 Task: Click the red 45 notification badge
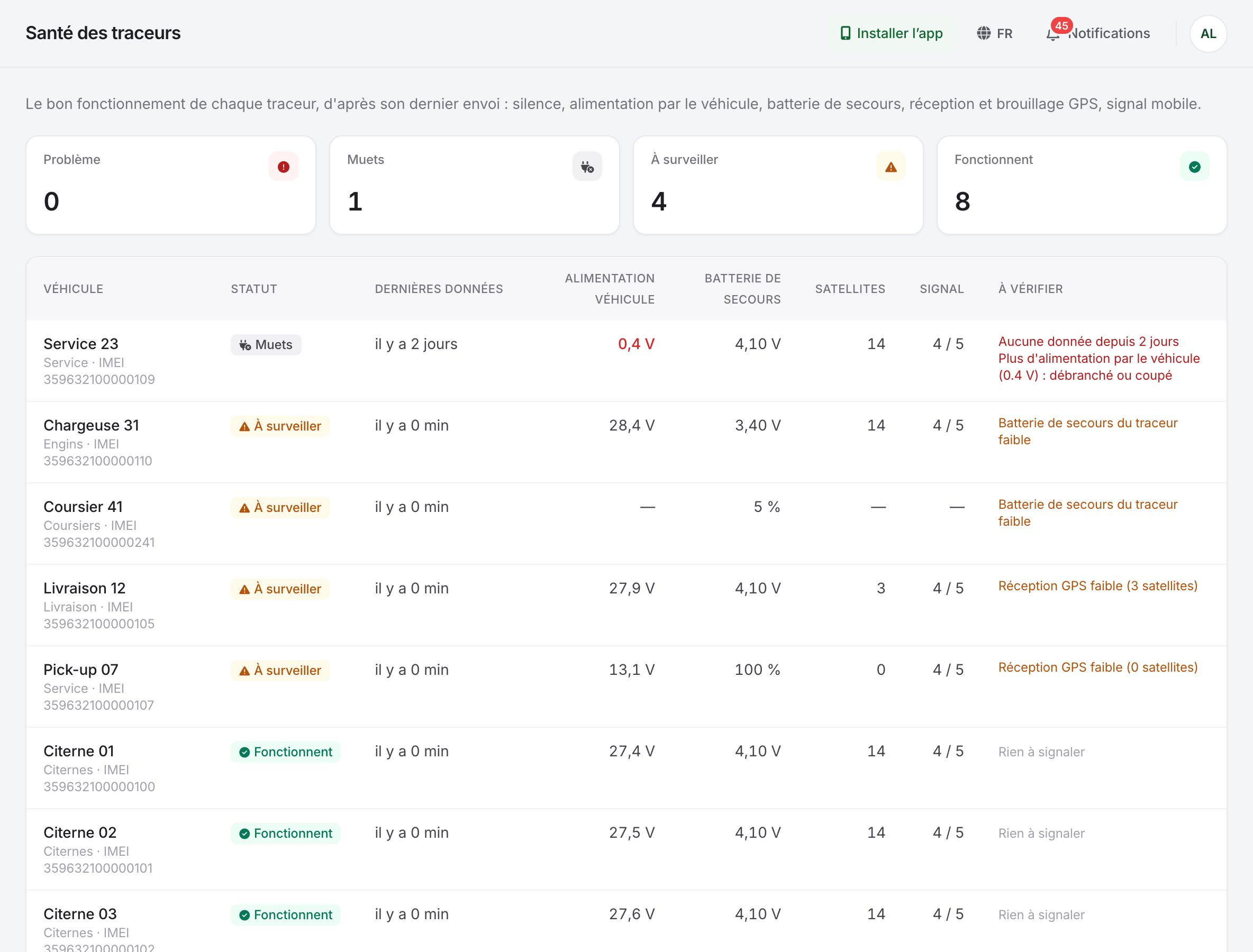pyautogui.click(x=1061, y=25)
